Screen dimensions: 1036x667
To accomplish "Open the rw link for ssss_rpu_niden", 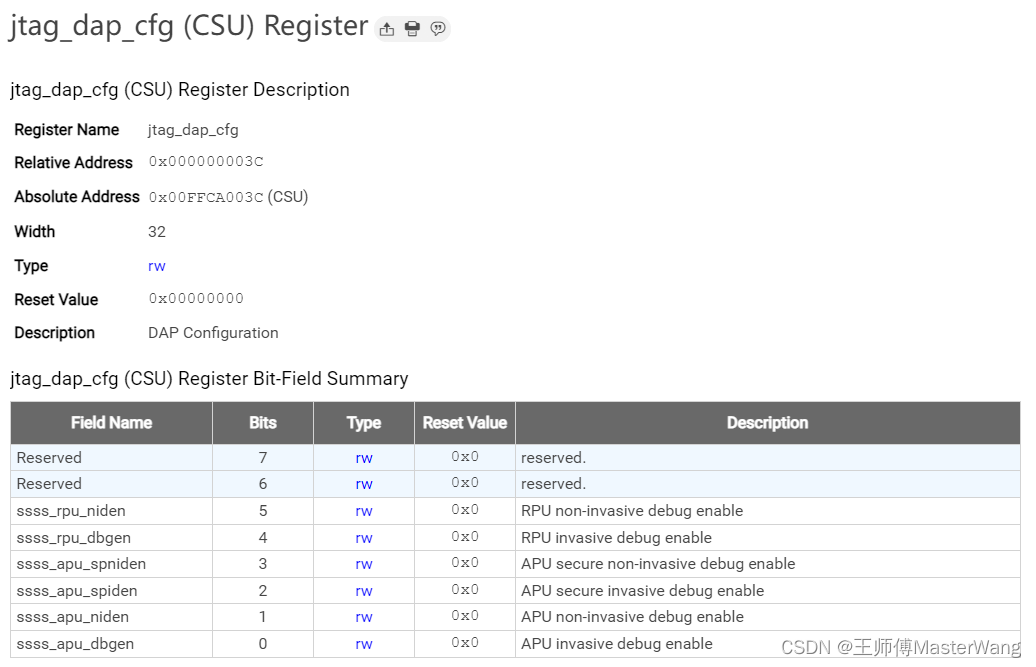I will pos(364,511).
